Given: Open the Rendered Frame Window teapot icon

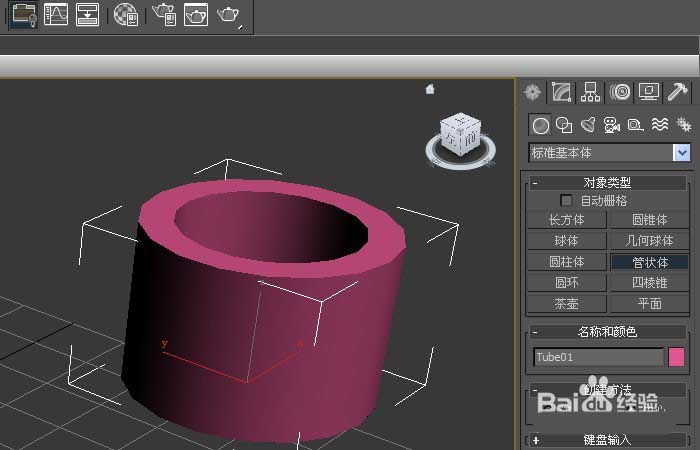Looking at the screenshot, I should click(x=196, y=14).
